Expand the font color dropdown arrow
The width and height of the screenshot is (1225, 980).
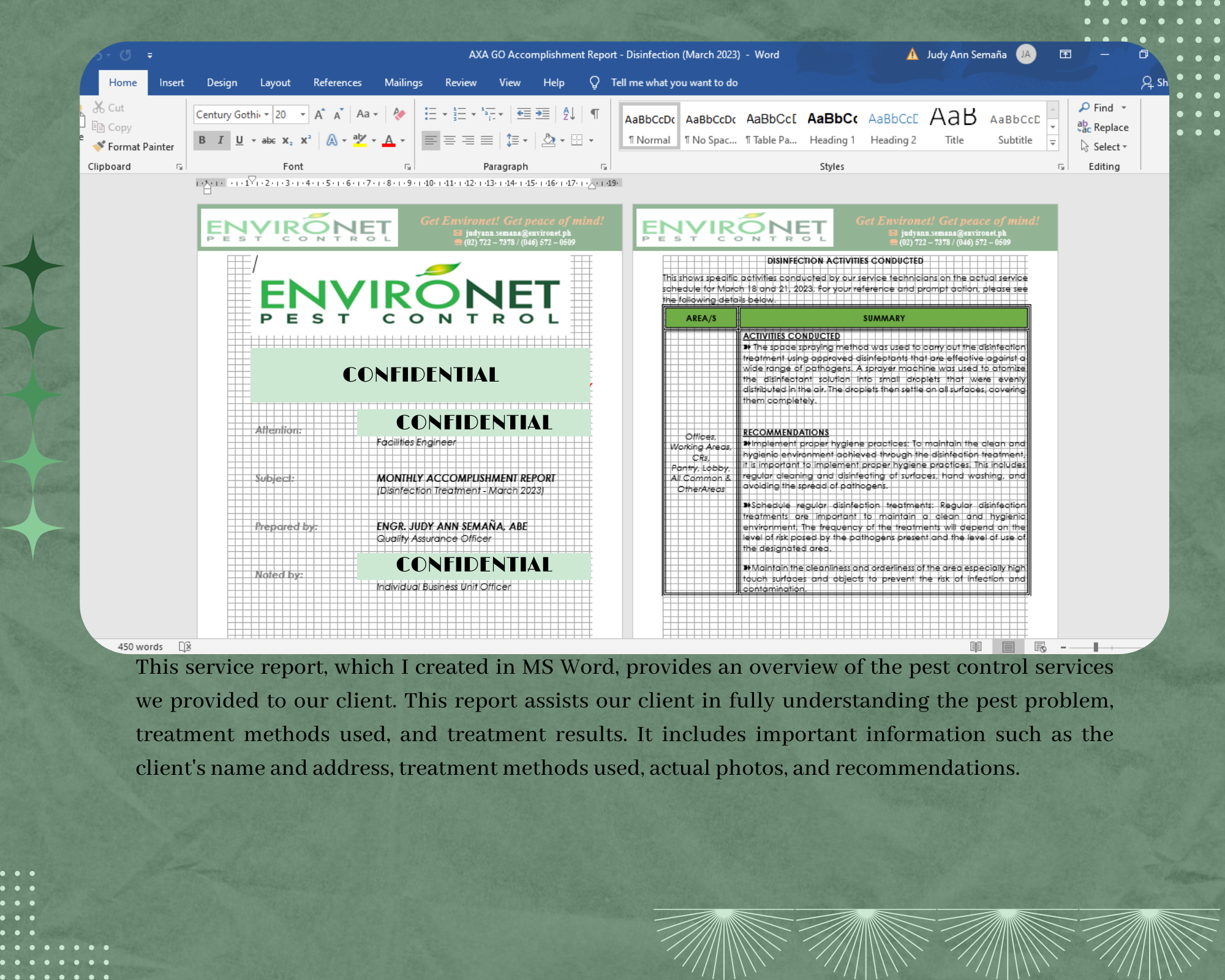click(x=402, y=140)
